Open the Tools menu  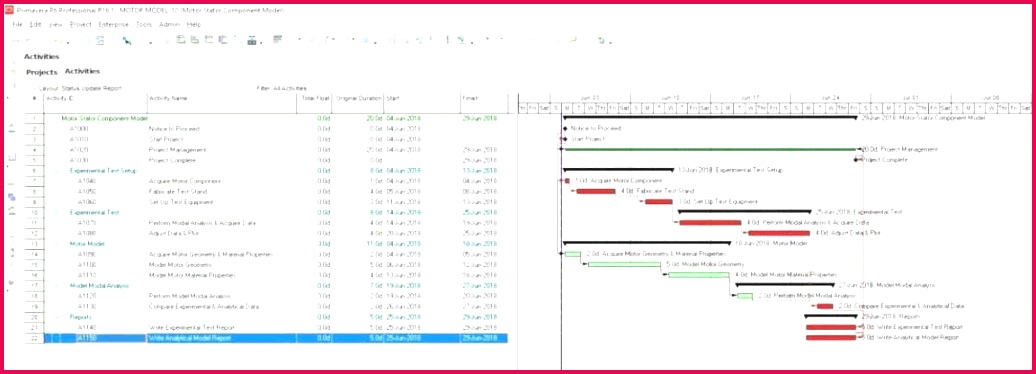pyautogui.click(x=144, y=24)
